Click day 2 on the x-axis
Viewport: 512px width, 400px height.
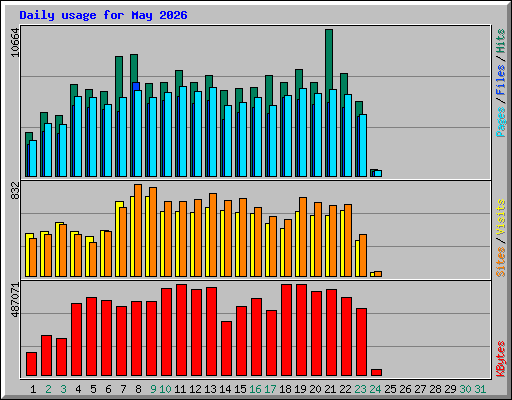click(48, 389)
